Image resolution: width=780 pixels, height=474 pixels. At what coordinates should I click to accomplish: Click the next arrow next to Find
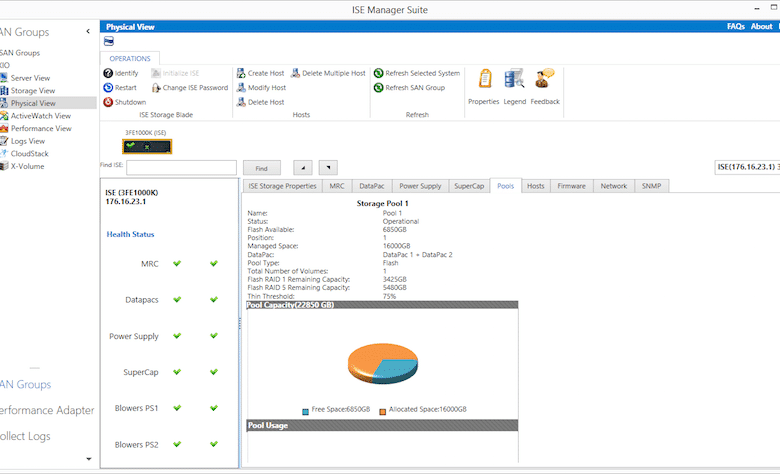(x=328, y=168)
